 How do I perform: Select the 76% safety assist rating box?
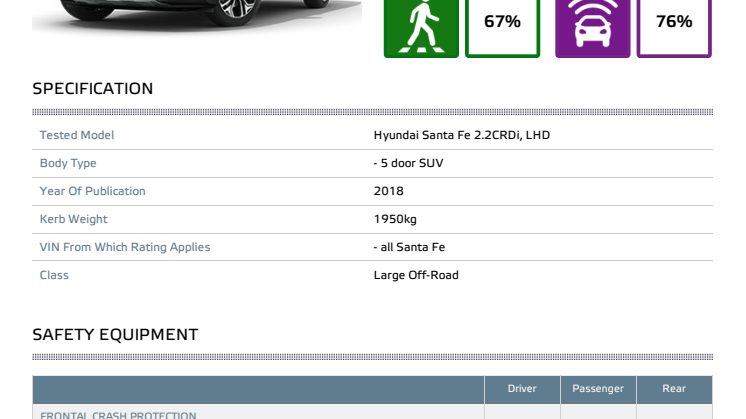(x=674, y=29)
